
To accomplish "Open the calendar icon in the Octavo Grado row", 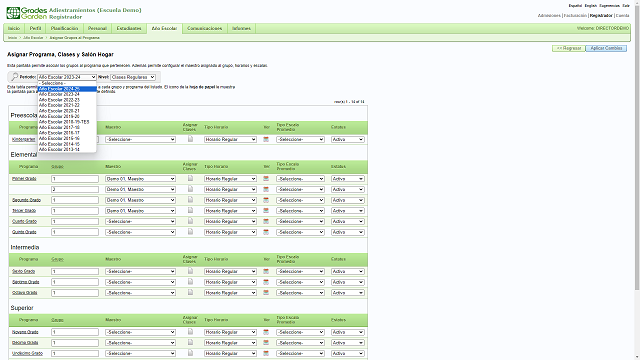I will [266, 293].
